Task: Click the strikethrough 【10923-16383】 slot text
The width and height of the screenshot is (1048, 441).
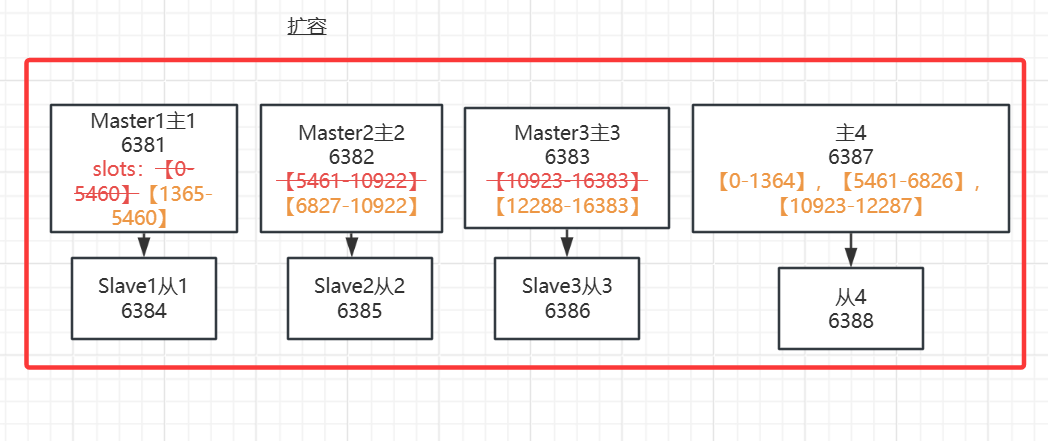Action: coord(567,180)
